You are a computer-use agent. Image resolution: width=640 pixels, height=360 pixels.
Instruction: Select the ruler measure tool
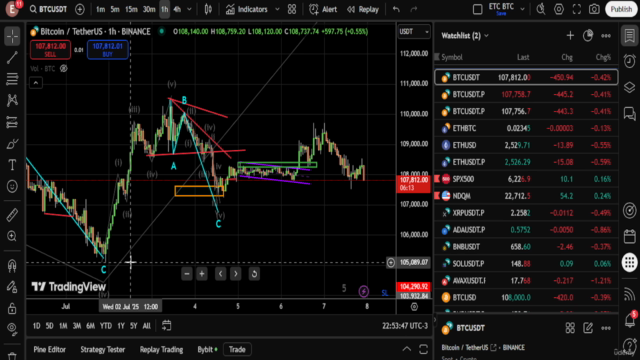point(12,215)
